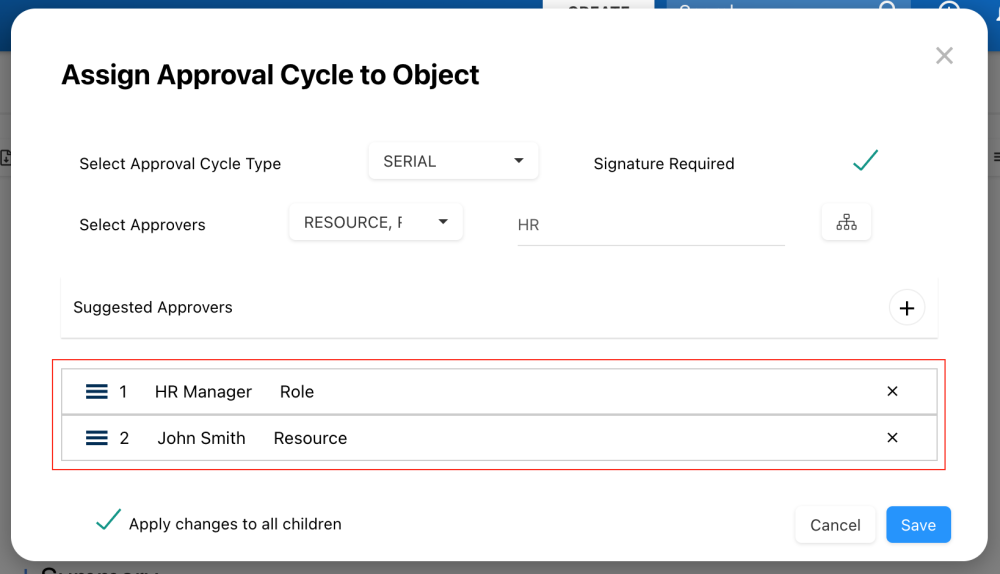Click the plus icon in Suggested Approvers
The height and width of the screenshot is (574, 1000).
[x=906, y=308]
